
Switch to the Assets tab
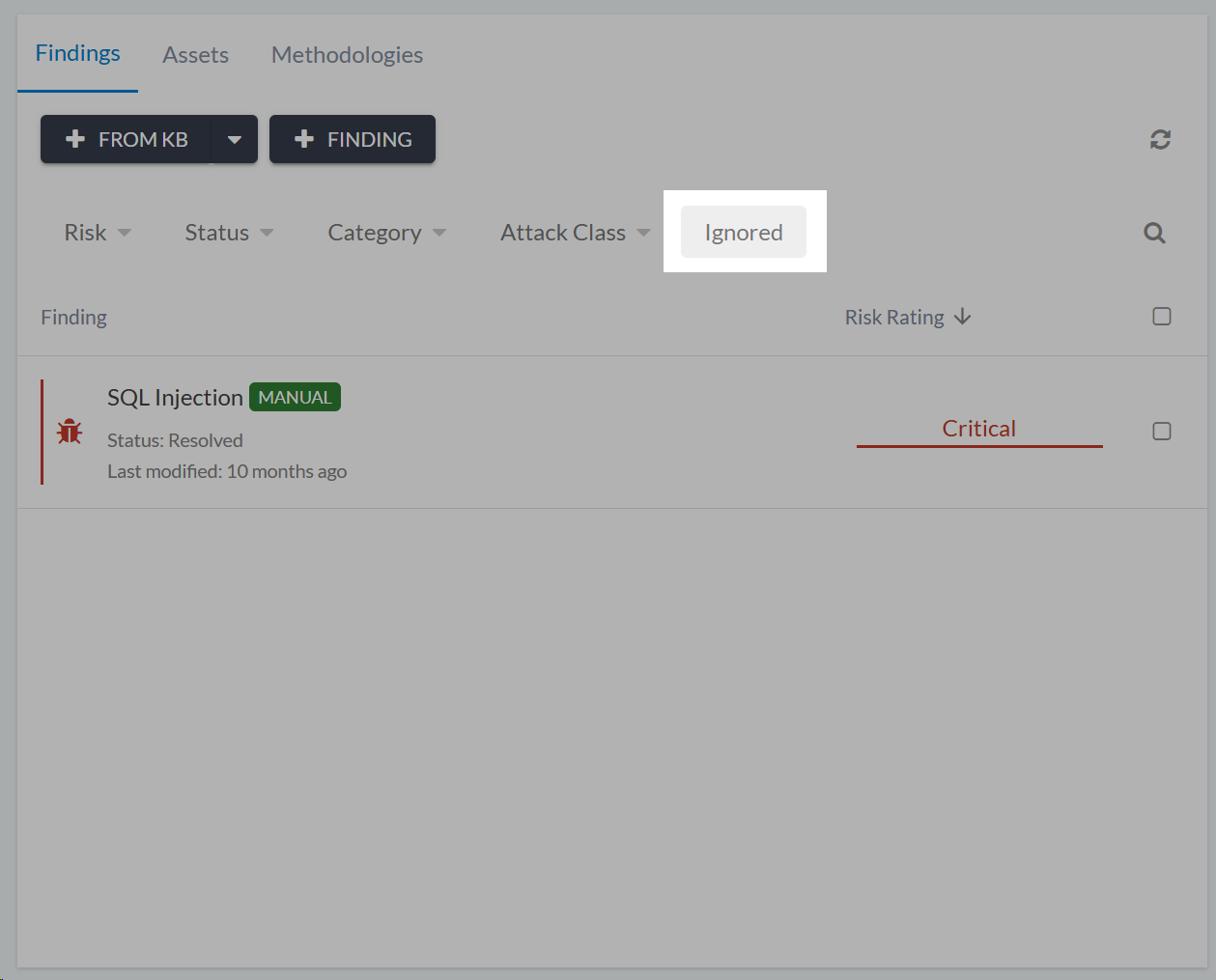(x=195, y=55)
